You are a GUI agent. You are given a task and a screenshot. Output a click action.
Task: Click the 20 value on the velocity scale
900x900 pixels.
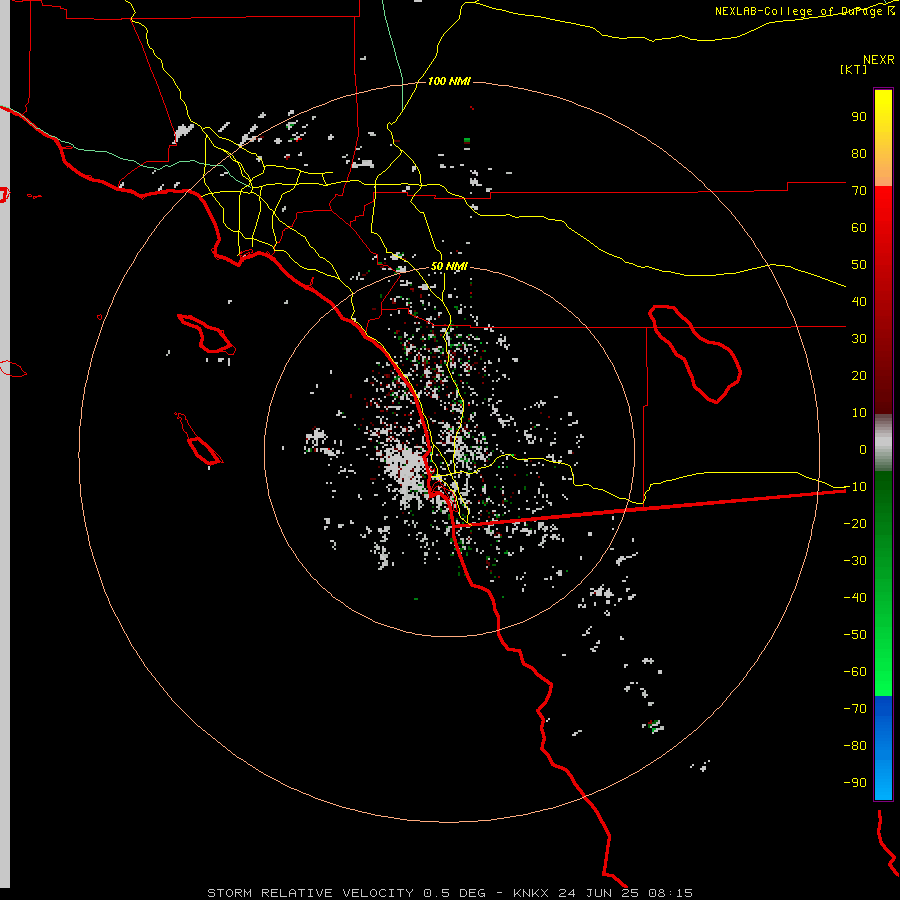point(859,376)
